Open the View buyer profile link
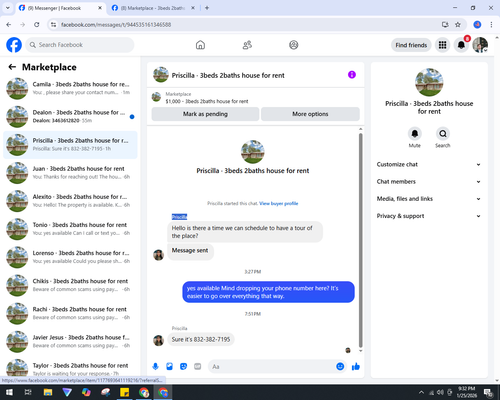Screen dimensions: 500x400 [x=279, y=203]
